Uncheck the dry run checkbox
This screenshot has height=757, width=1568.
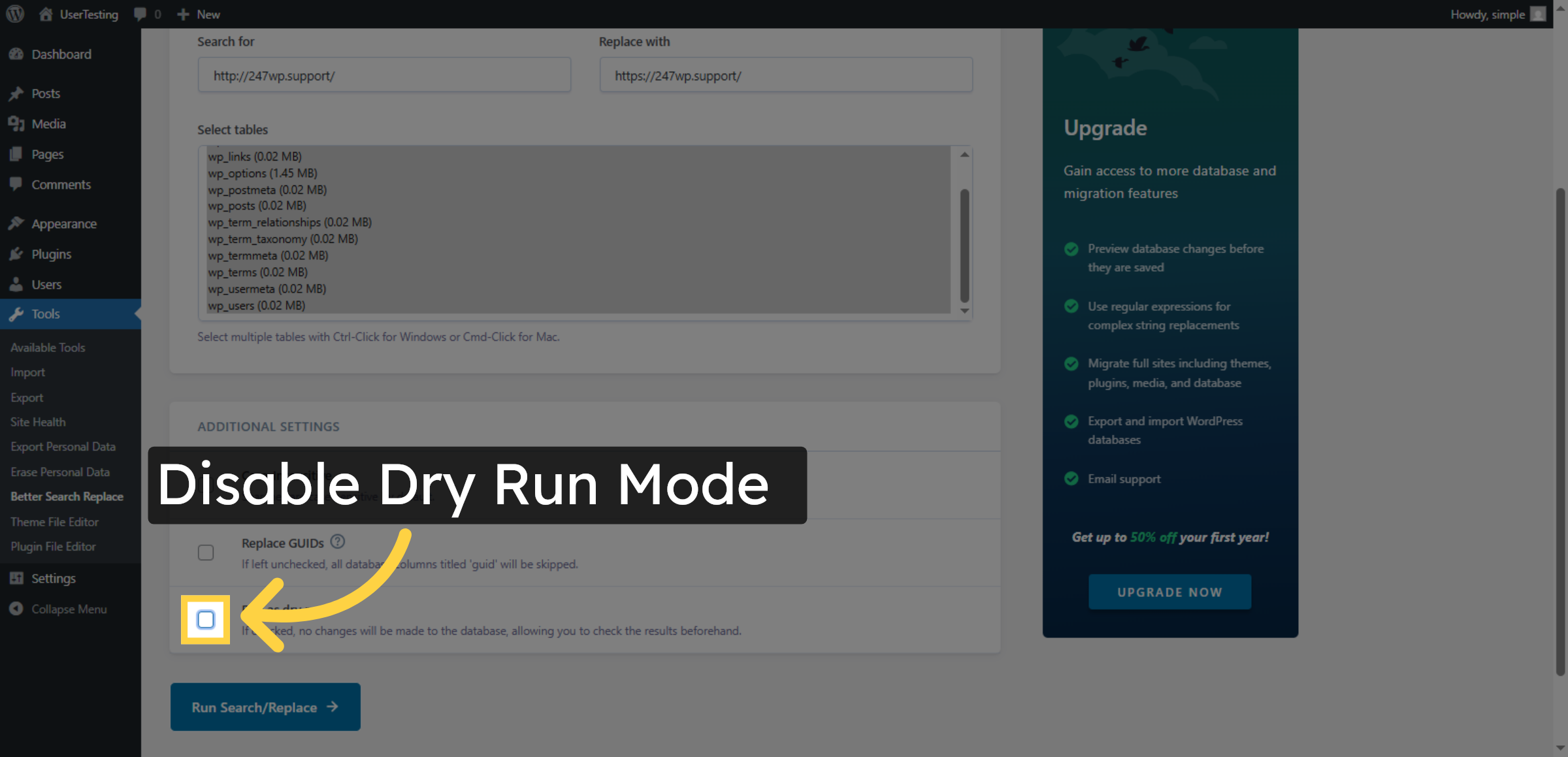205,620
